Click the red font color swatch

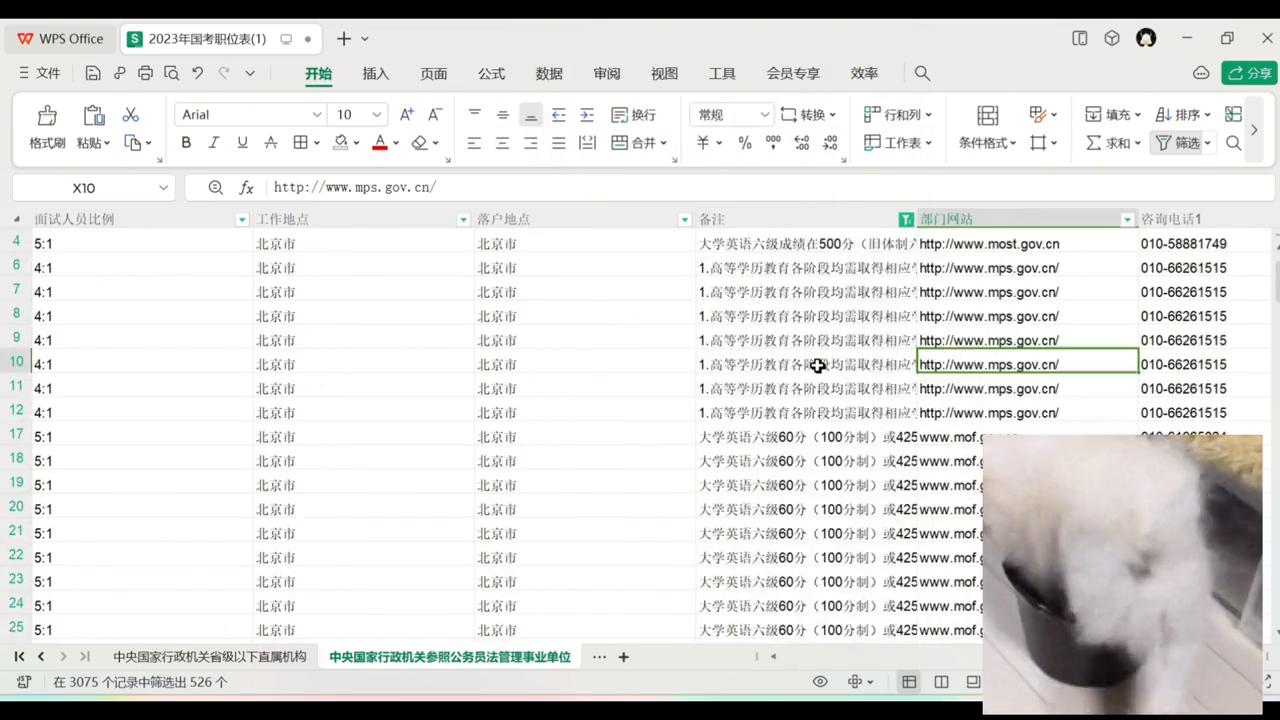(379, 143)
